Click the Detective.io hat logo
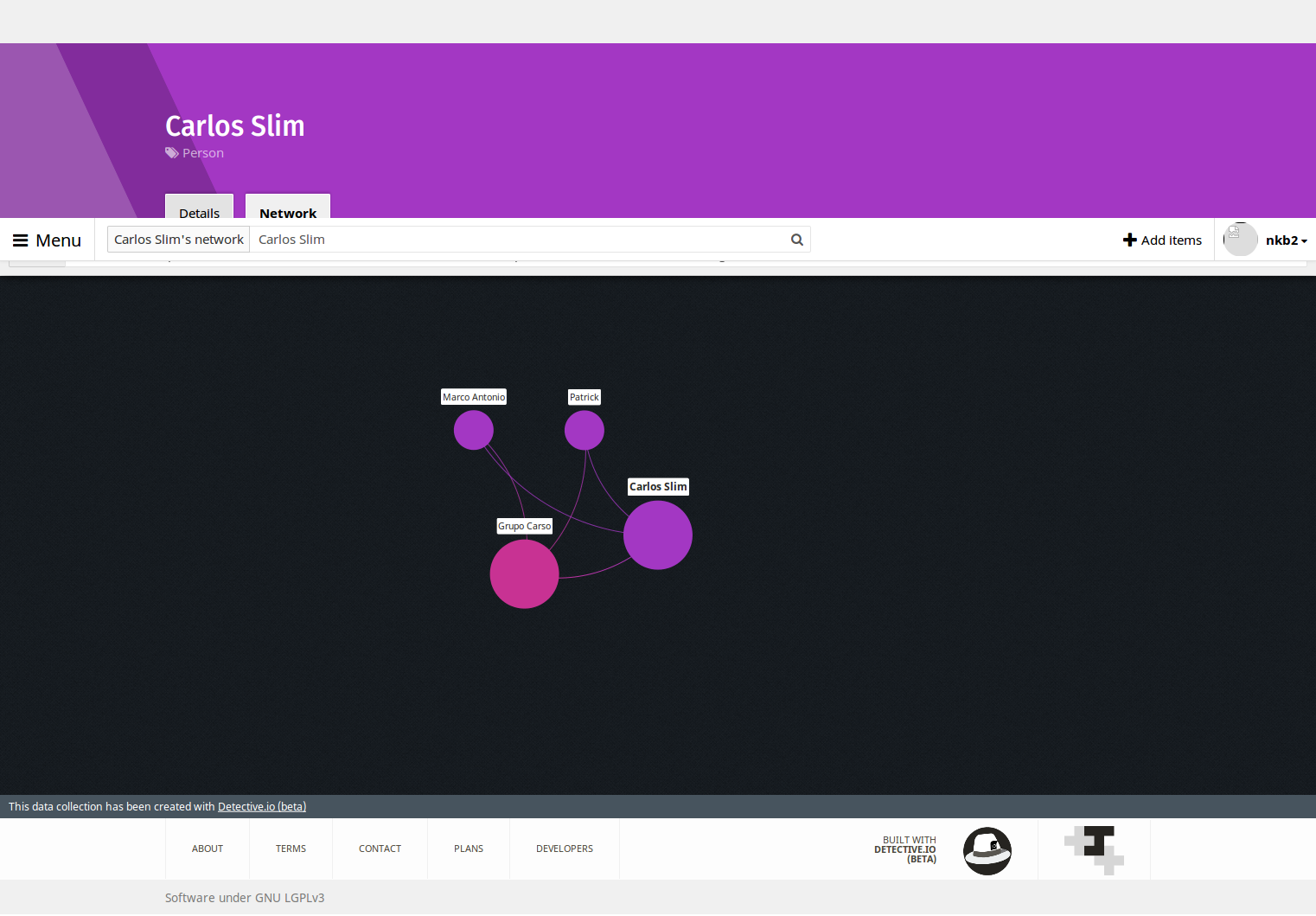 pos(987,851)
